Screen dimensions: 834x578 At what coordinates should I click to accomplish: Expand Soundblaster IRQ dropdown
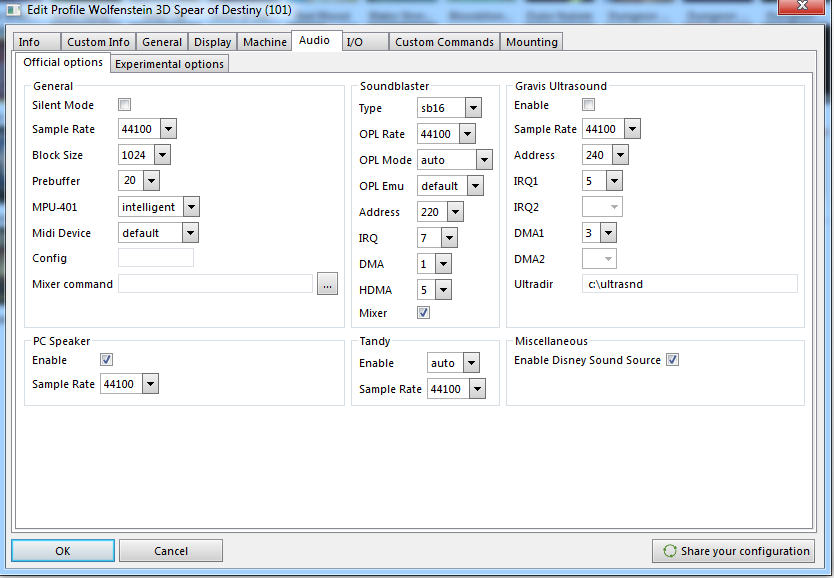coord(449,238)
